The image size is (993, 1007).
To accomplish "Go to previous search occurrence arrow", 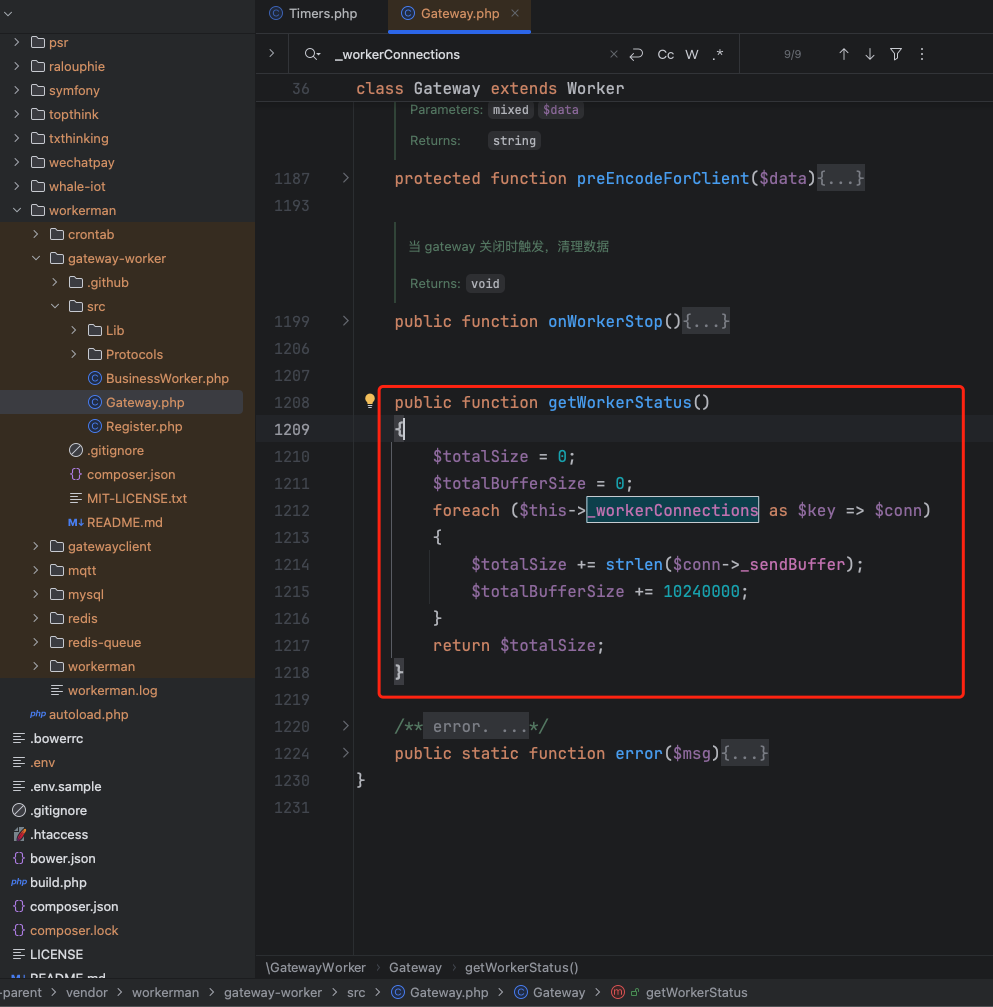I will coord(844,55).
